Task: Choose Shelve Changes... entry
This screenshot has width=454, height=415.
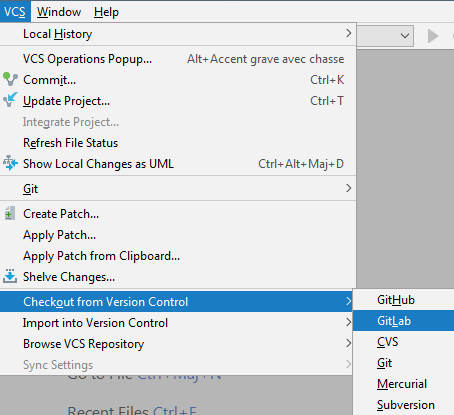Action: point(178,277)
